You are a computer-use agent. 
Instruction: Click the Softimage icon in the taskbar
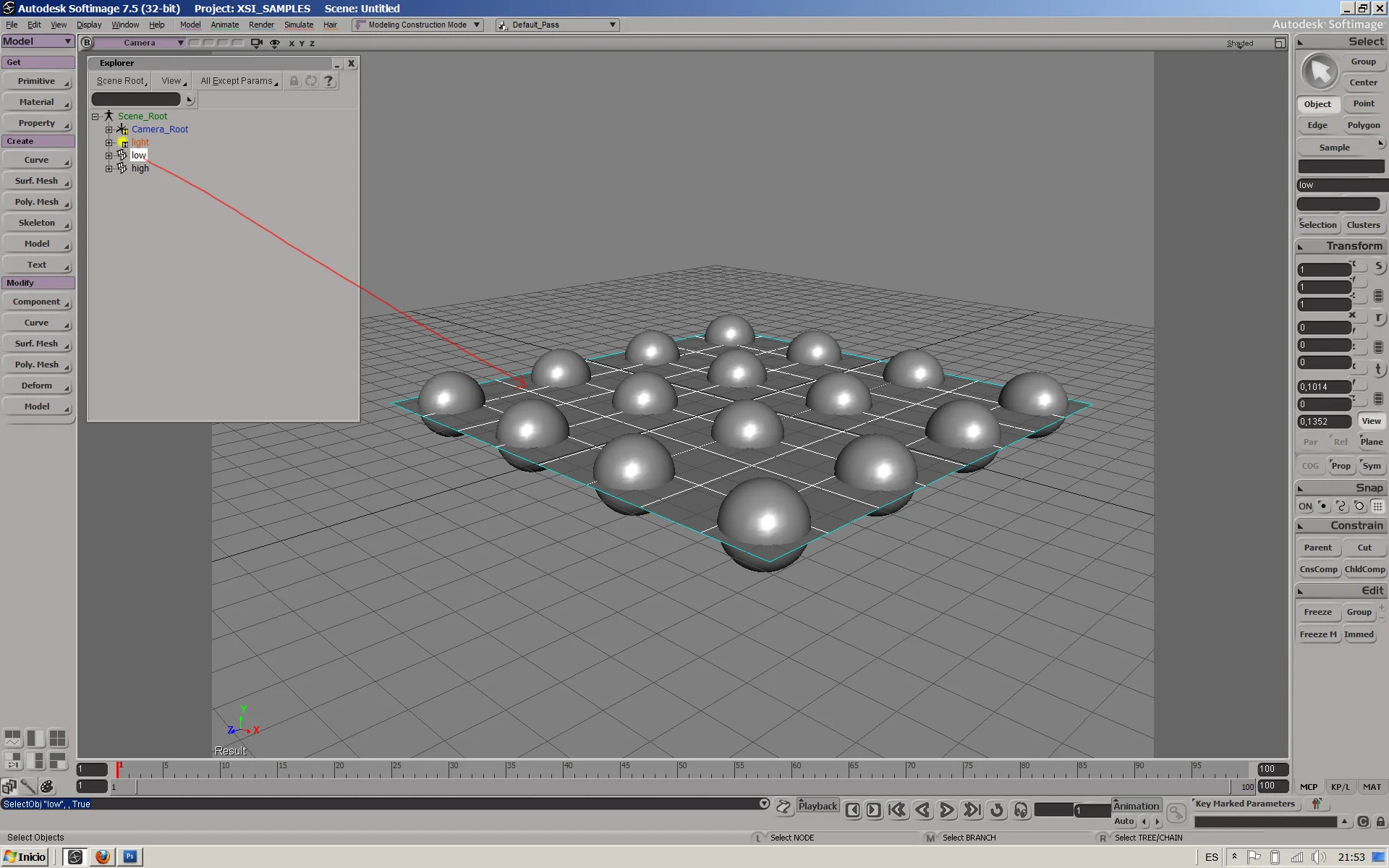coord(75,856)
